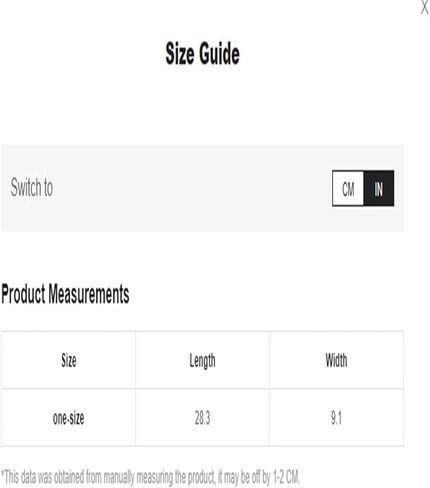Click the gray unit switch bar

click(202, 188)
